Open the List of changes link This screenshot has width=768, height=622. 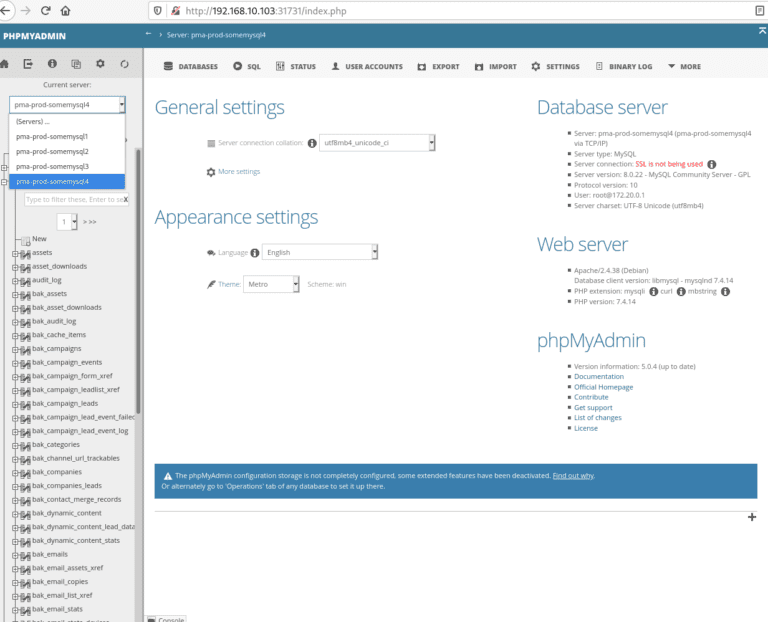(x=598, y=418)
